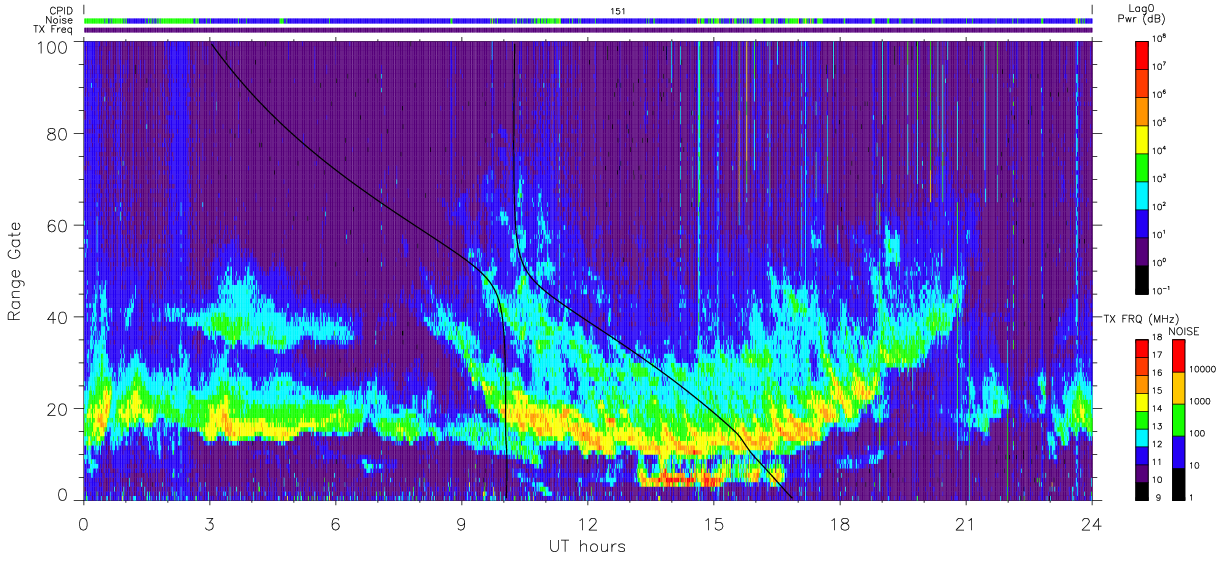Click the 15 tick label on the UT hours axis
The image size is (1228, 567).
click(714, 524)
